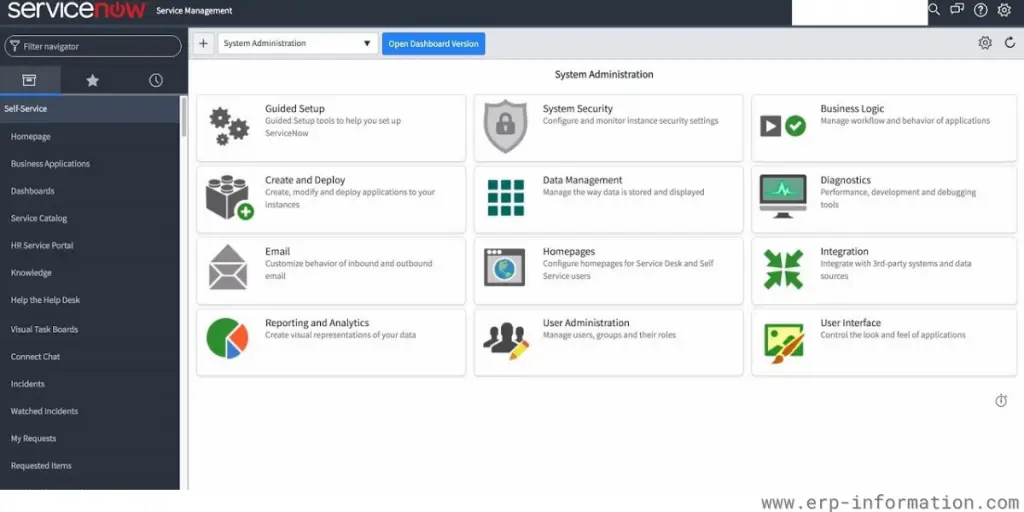
Task: Select Incidents in the left navigator
Action: coord(28,384)
